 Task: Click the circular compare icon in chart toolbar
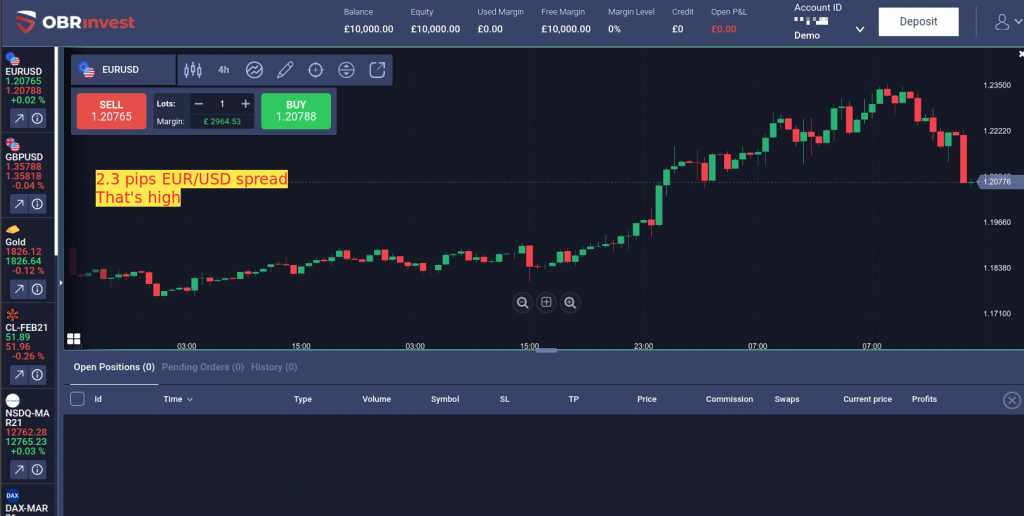coord(346,70)
